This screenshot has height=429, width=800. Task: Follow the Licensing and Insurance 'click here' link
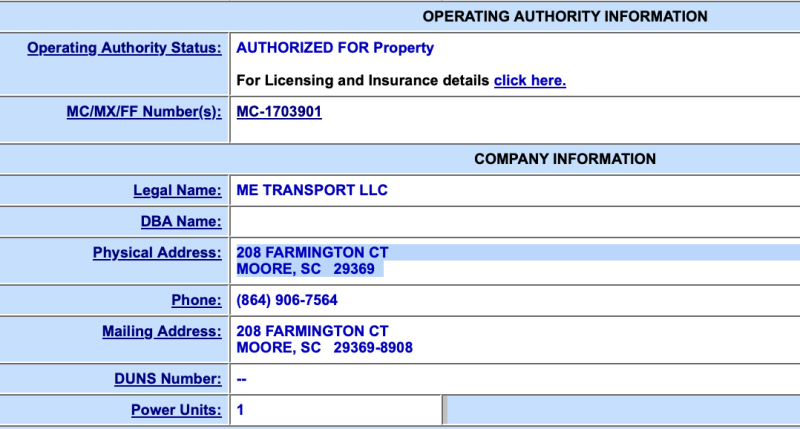tap(529, 80)
